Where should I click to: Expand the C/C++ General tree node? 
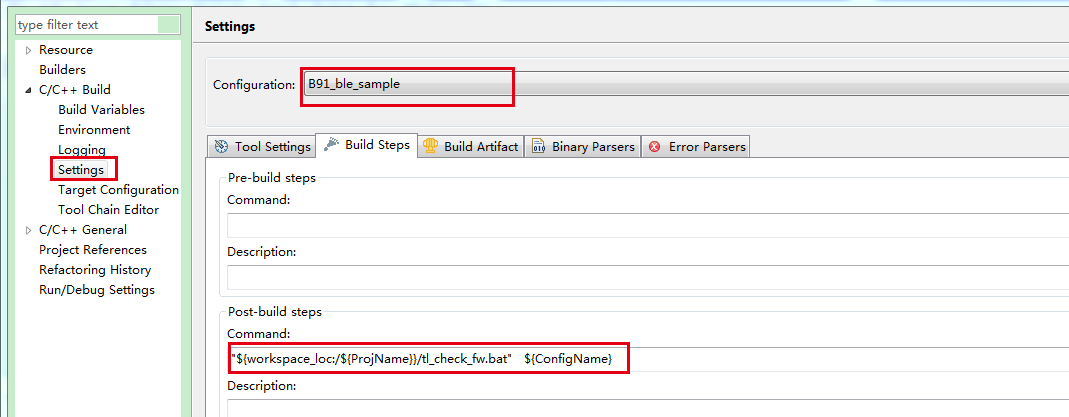[28, 230]
